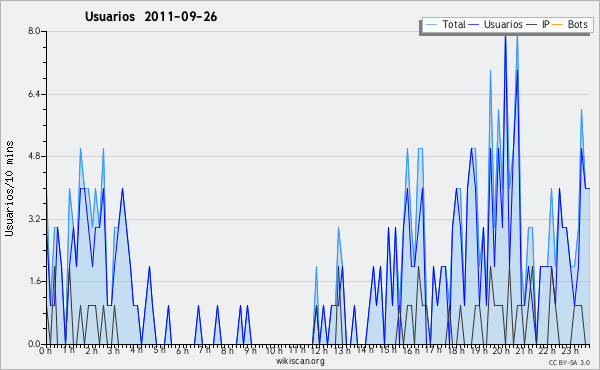This screenshot has width=600, height=370.
Task: Click the 'CC BY-SA 3.0' license text
Action: click(x=569, y=362)
